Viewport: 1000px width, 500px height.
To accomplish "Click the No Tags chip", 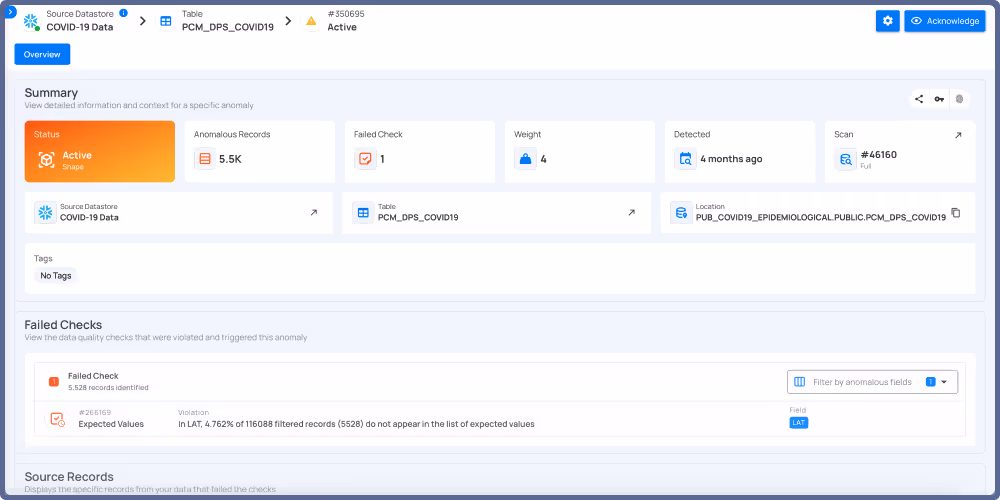I will click(55, 276).
